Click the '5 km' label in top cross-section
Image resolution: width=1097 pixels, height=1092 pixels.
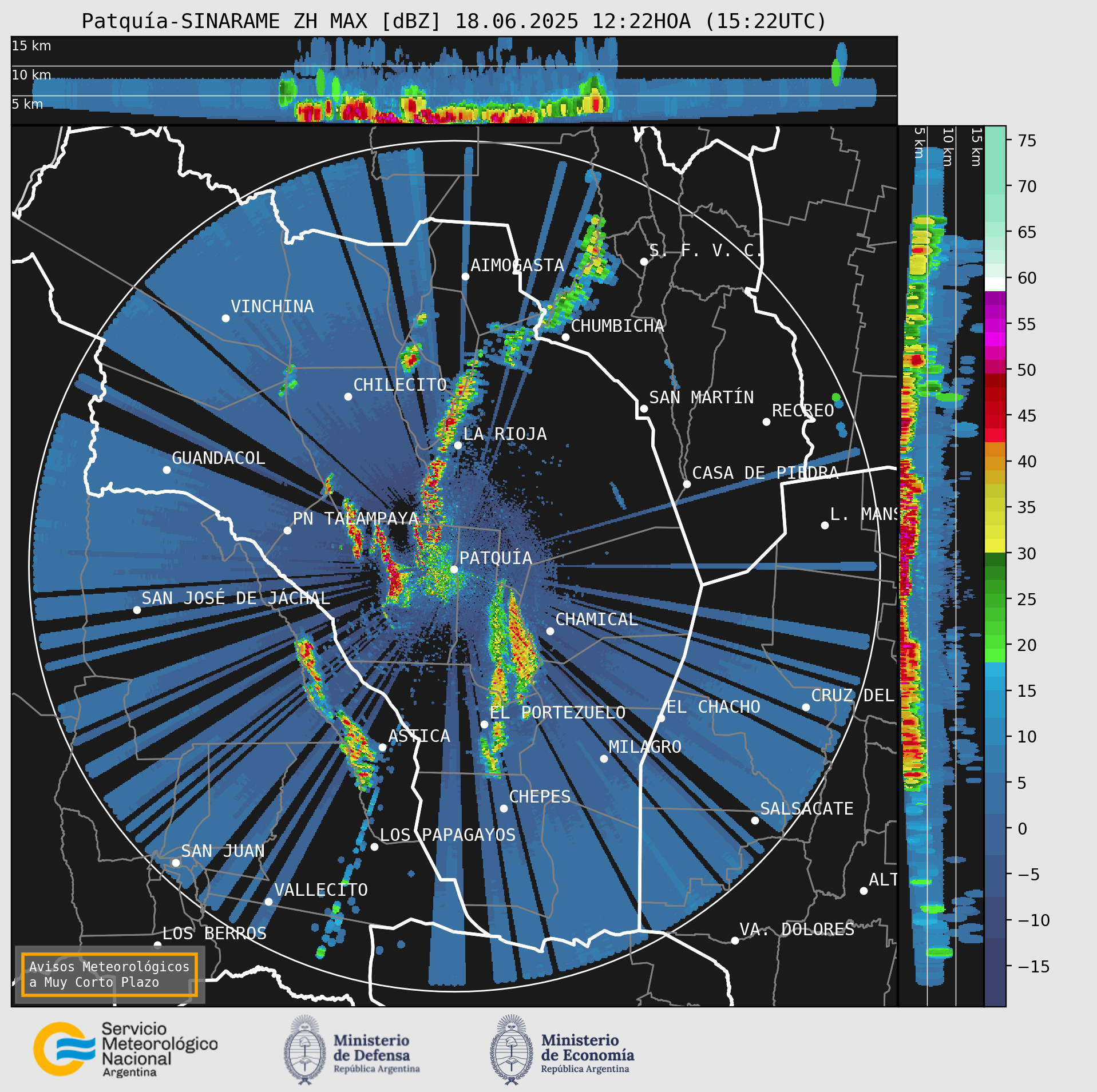(x=27, y=104)
